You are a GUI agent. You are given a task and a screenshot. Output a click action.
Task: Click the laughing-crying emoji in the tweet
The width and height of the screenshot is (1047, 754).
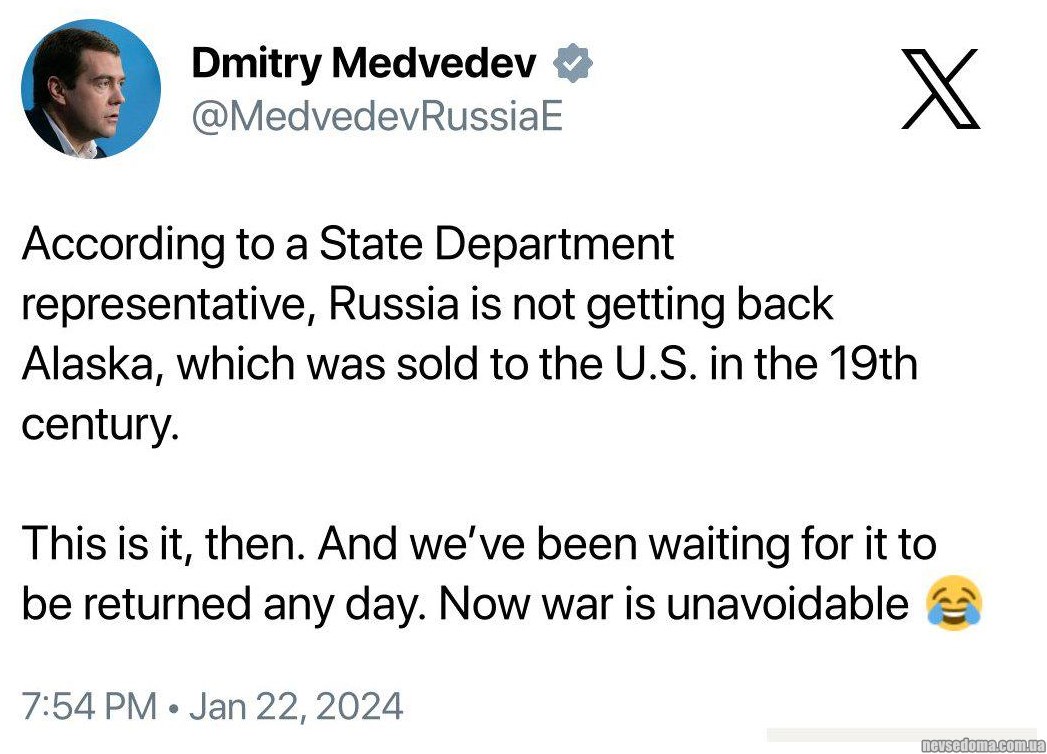[954, 604]
